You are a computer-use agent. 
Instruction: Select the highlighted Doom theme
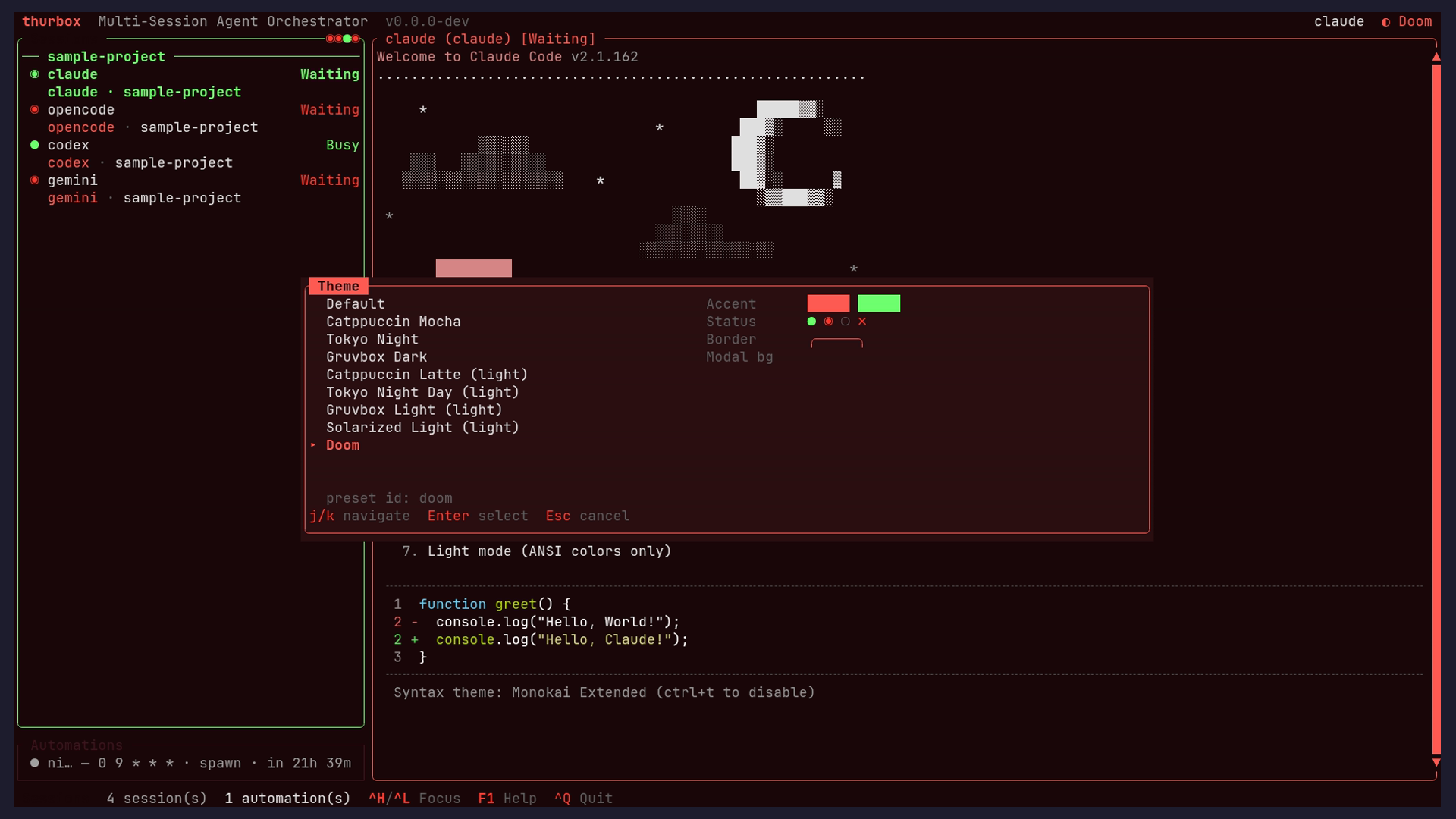(x=343, y=445)
